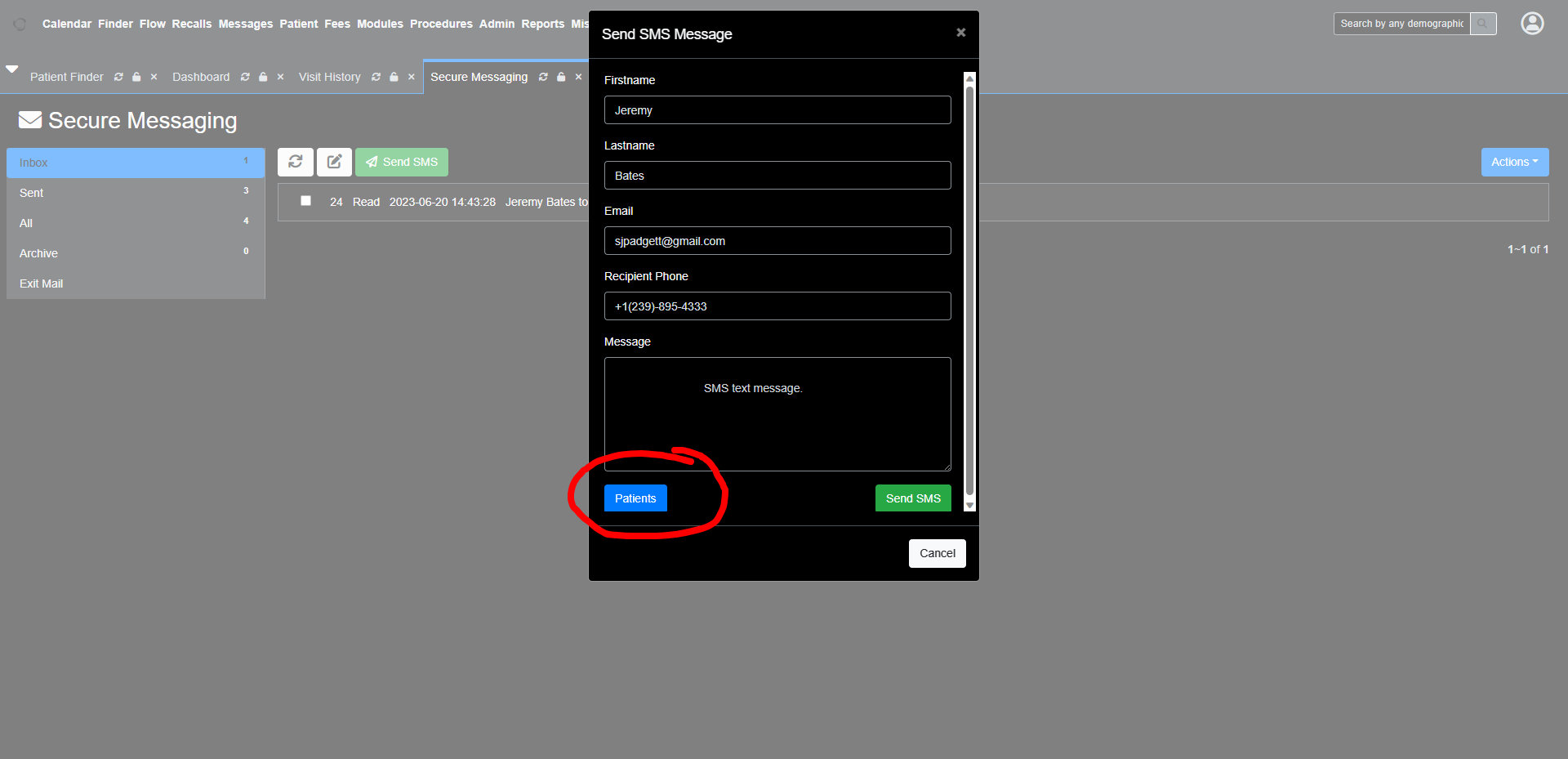
Task: Collapse the tab bar with the chevron
Action: coord(12,69)
